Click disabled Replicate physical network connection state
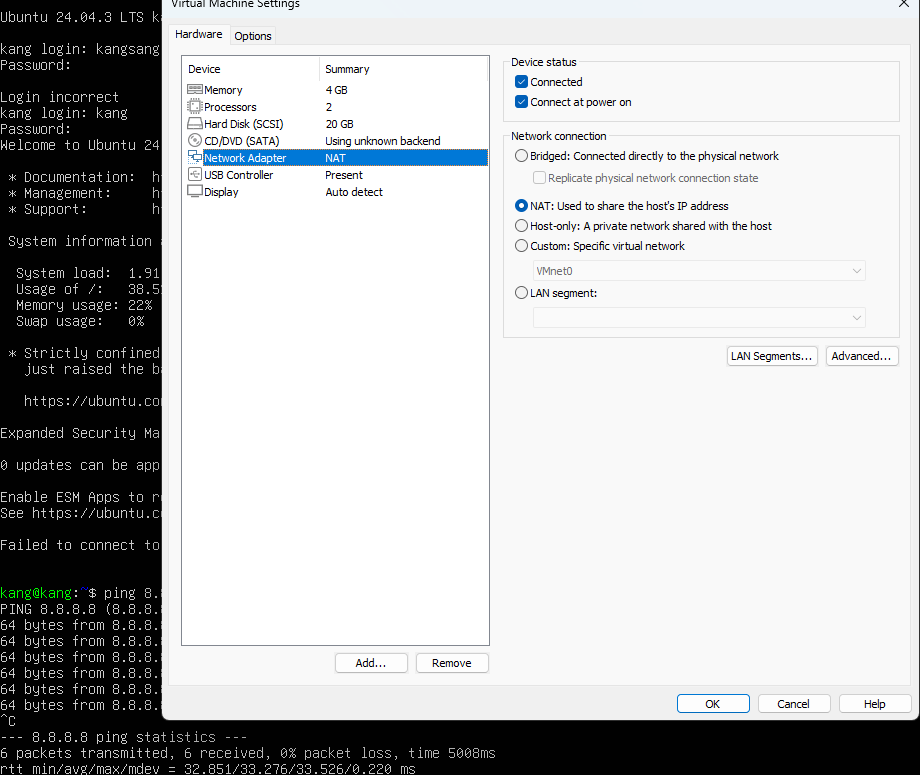Screen dimensions: 920x775 pos(539,177)
